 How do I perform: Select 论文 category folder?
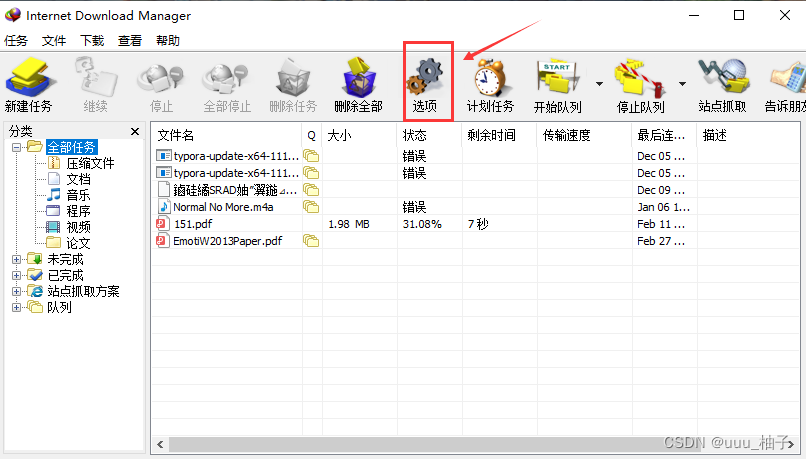(x=78, y=243)
